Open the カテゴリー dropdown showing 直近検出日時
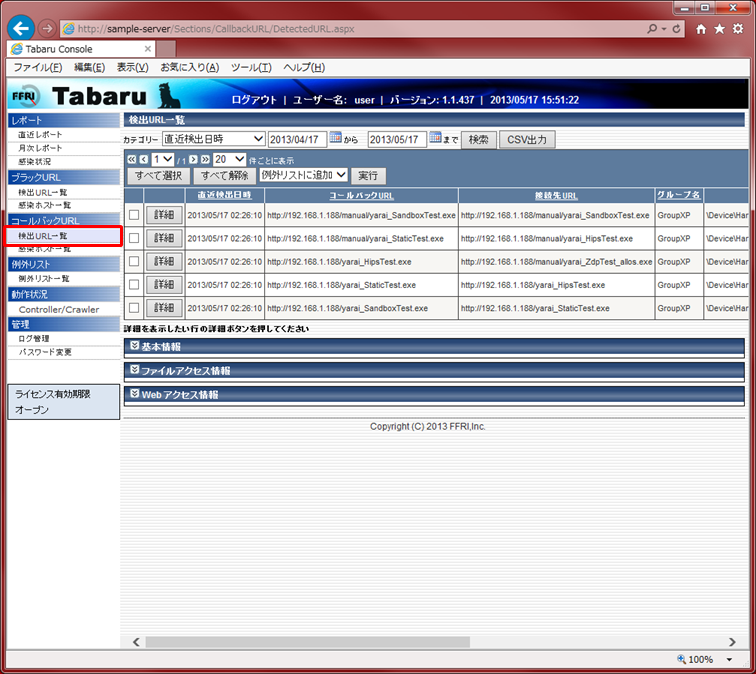The width and height of the screenshot is (756, 674). [213, 139]
